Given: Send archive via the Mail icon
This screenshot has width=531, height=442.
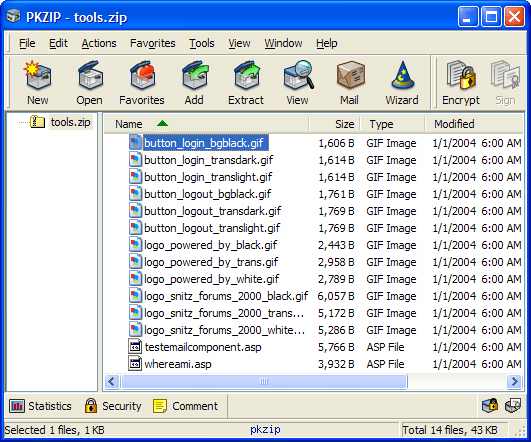Looking at the screenshot, I should pos(350,77).
